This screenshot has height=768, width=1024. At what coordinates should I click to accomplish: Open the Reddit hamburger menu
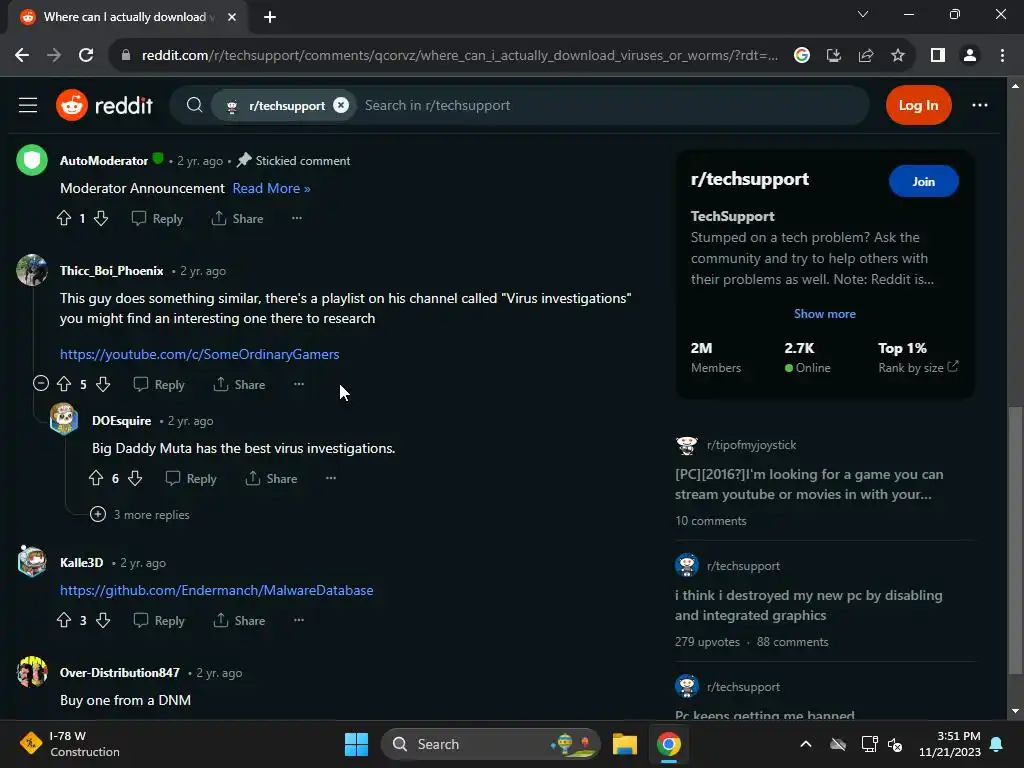[x=27, y=105]
